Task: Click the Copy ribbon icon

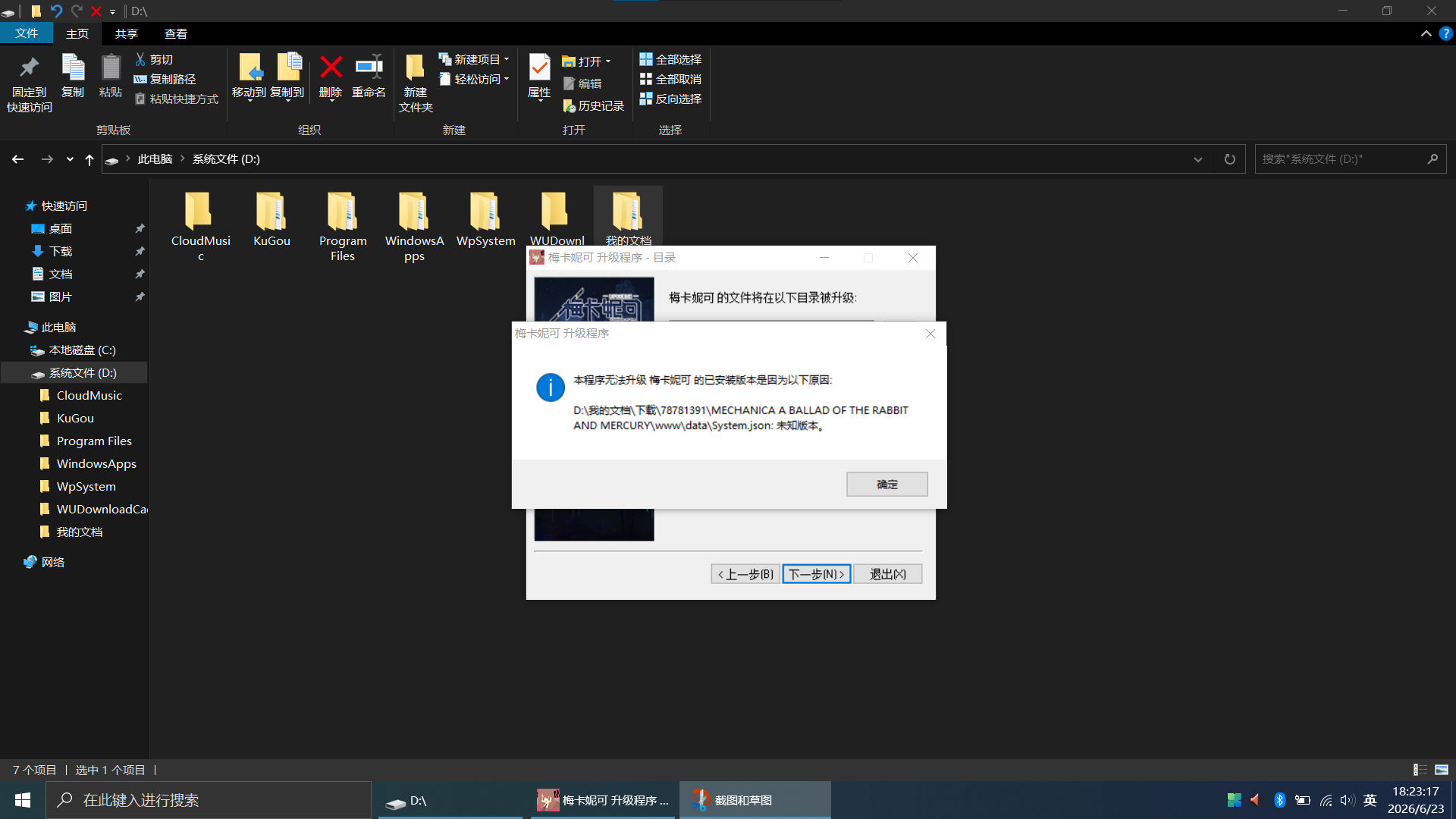Action: [73, 76]
